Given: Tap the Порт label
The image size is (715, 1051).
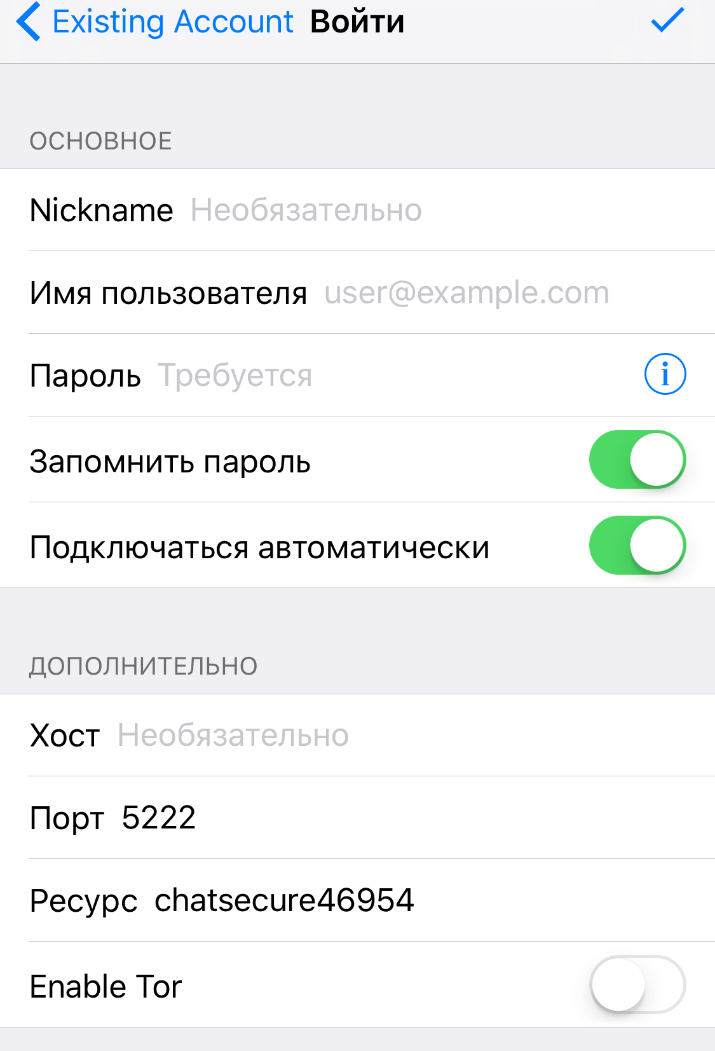Looking at the screenshot, I should 67,818.
